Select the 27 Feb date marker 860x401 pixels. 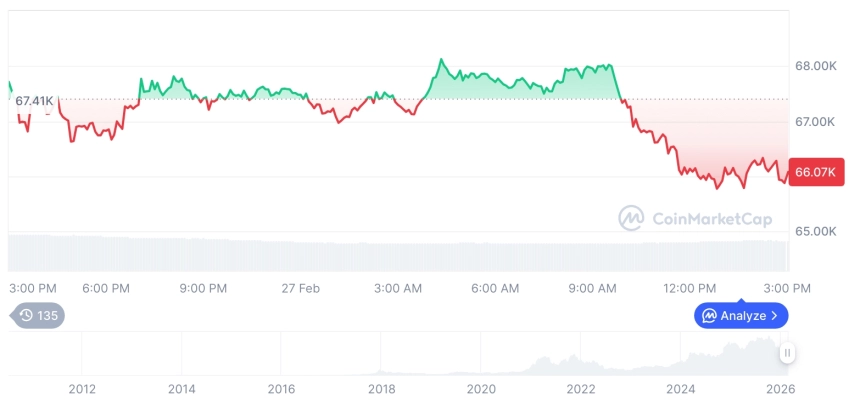pos(300,288)
